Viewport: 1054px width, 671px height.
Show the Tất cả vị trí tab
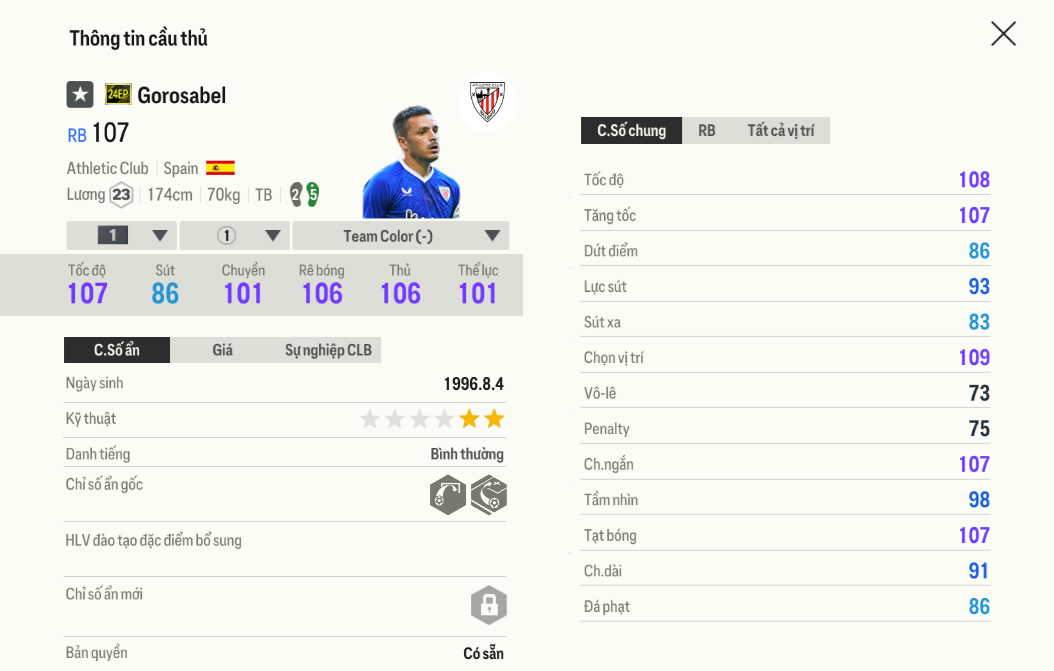(780, 131)
